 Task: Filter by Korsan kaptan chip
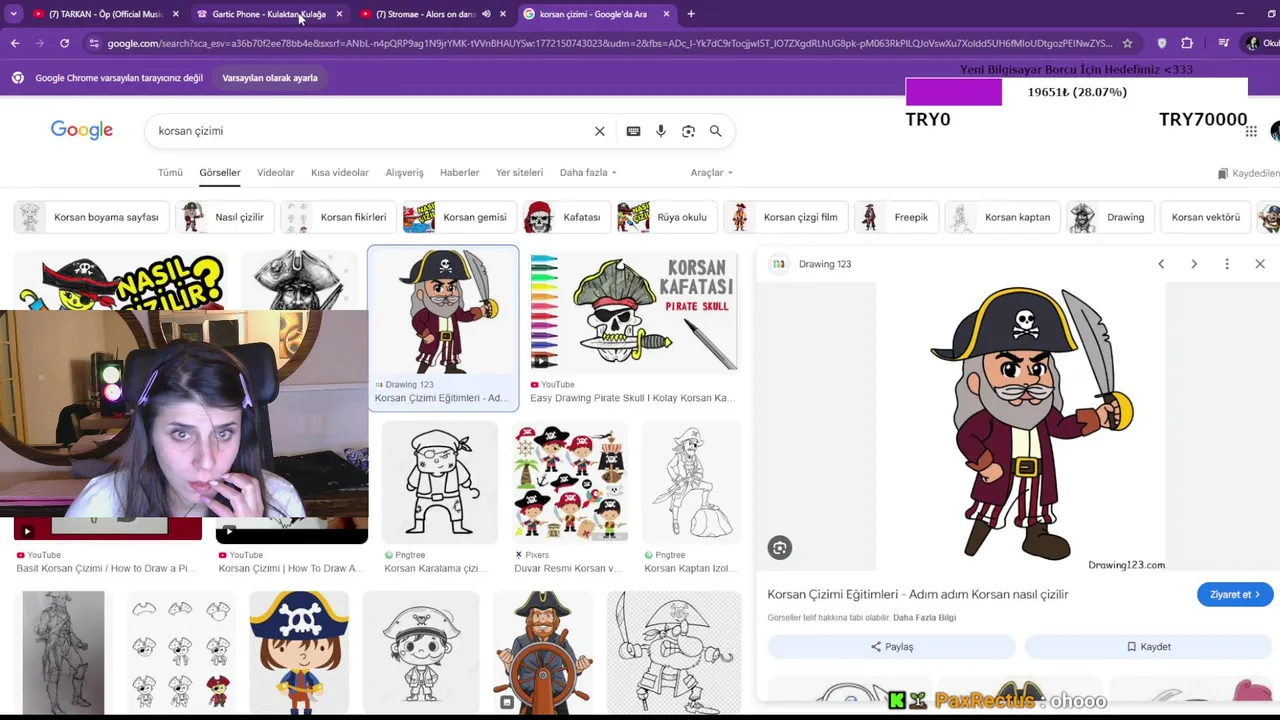click(x=1002, y=217)
